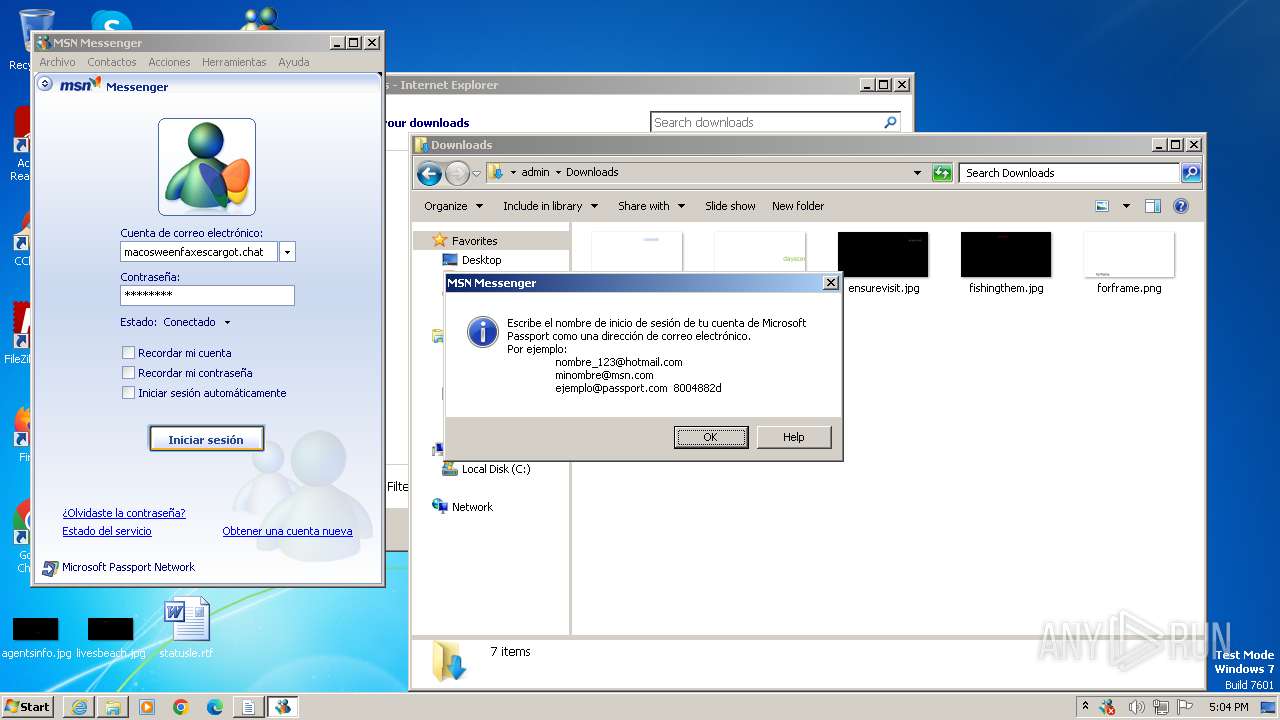Open statusle.rtf desktop file

click(x=186, y=627)
